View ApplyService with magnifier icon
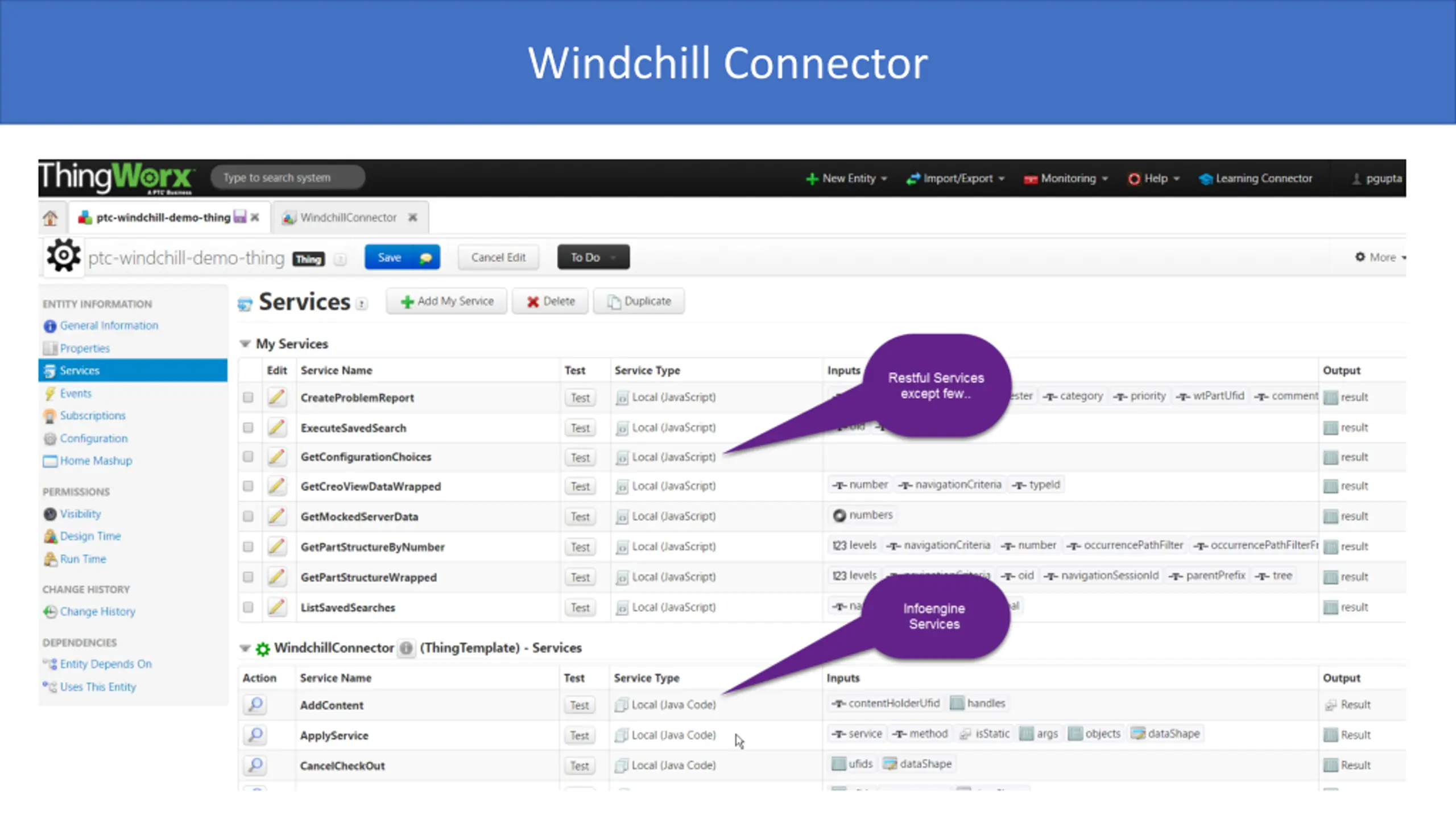The height and width of the screenshot is (819, 1456). pyautogui.click(x=255, y=735)
